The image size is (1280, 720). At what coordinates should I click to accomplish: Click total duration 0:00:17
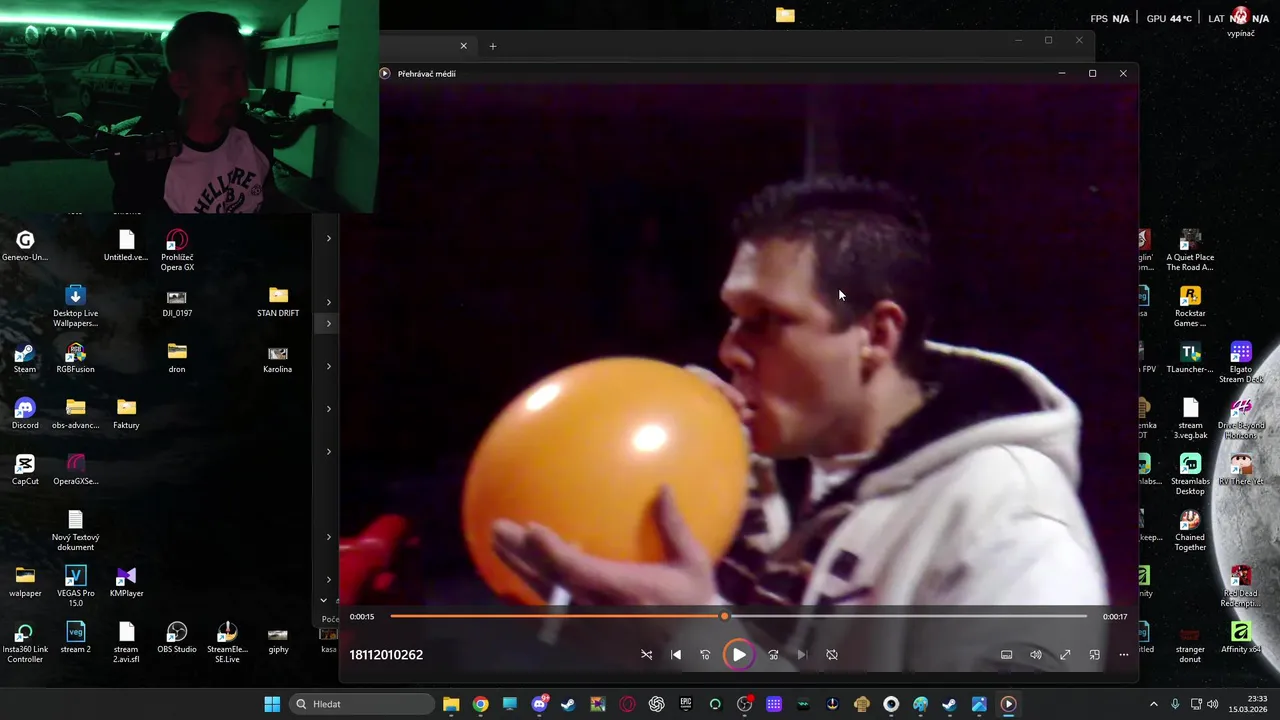tap(1115, 617)
